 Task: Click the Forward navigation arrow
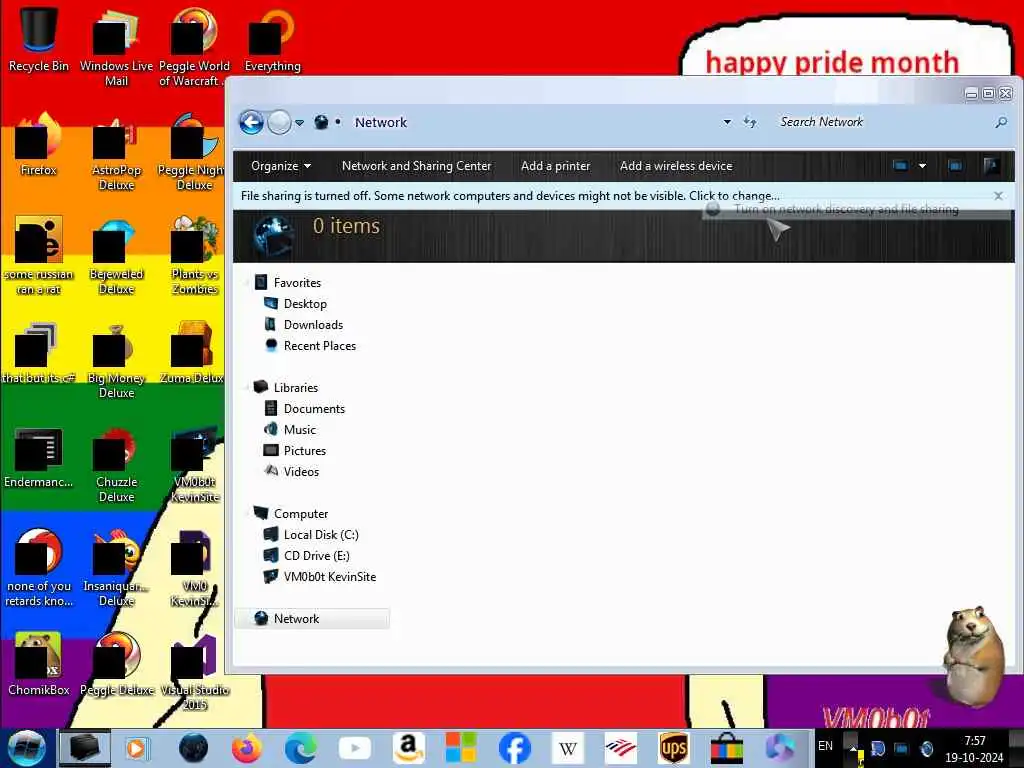click(280, 122)
